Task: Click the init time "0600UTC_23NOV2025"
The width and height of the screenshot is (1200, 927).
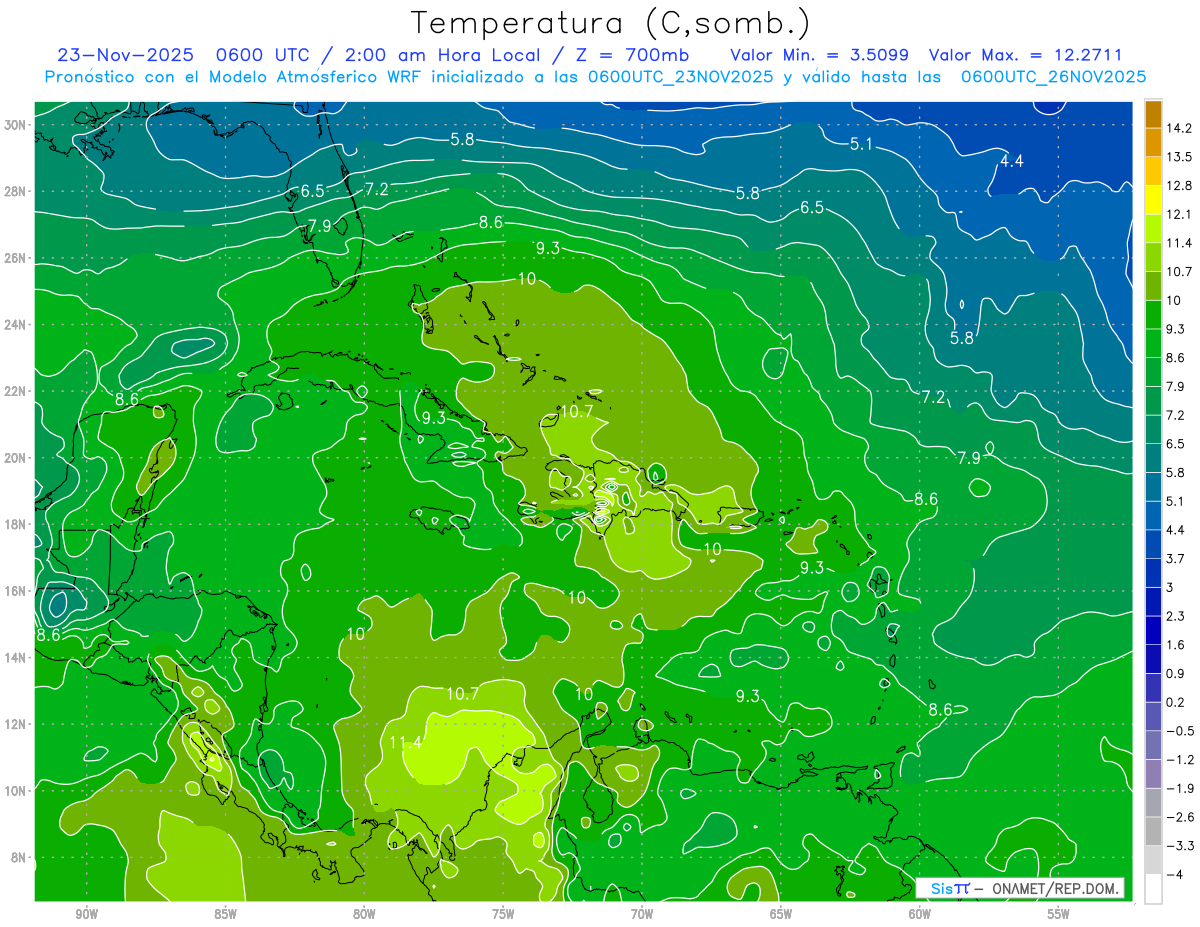Action: point(680,76)
